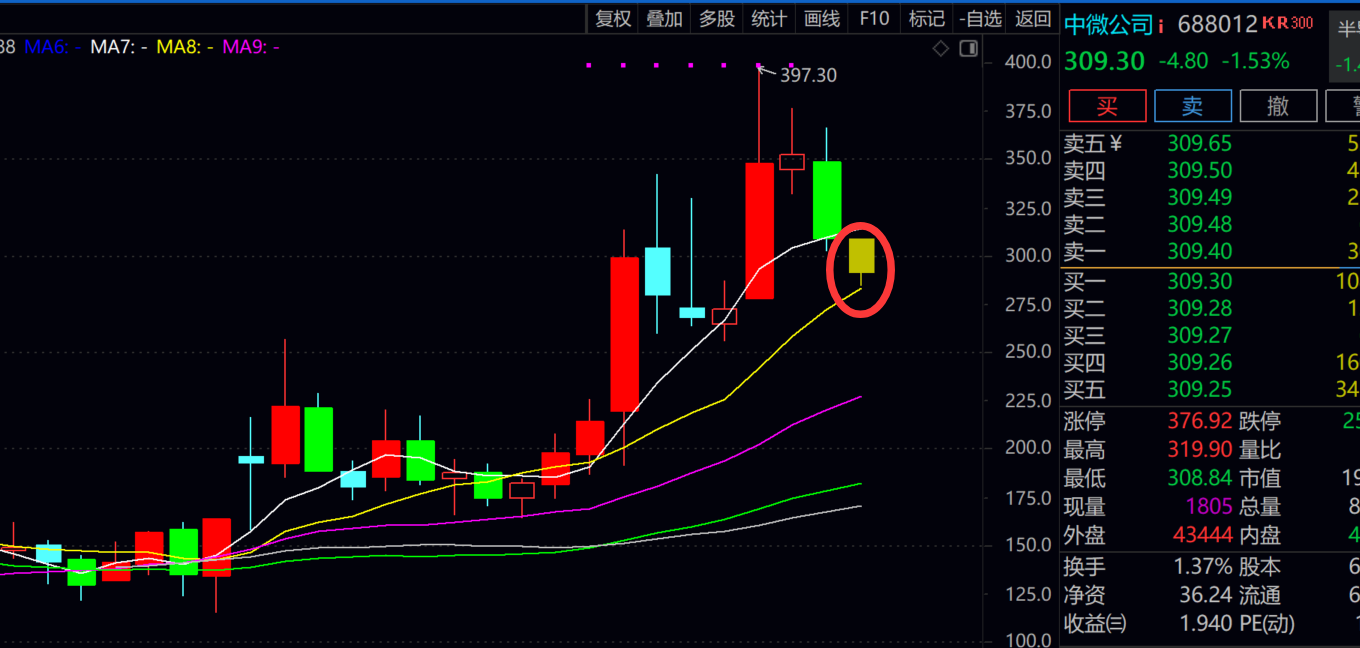Viewport: 1360px width, 648px height.
Task: Open the 复权 adjustment menu
Action: click(613, 18)
